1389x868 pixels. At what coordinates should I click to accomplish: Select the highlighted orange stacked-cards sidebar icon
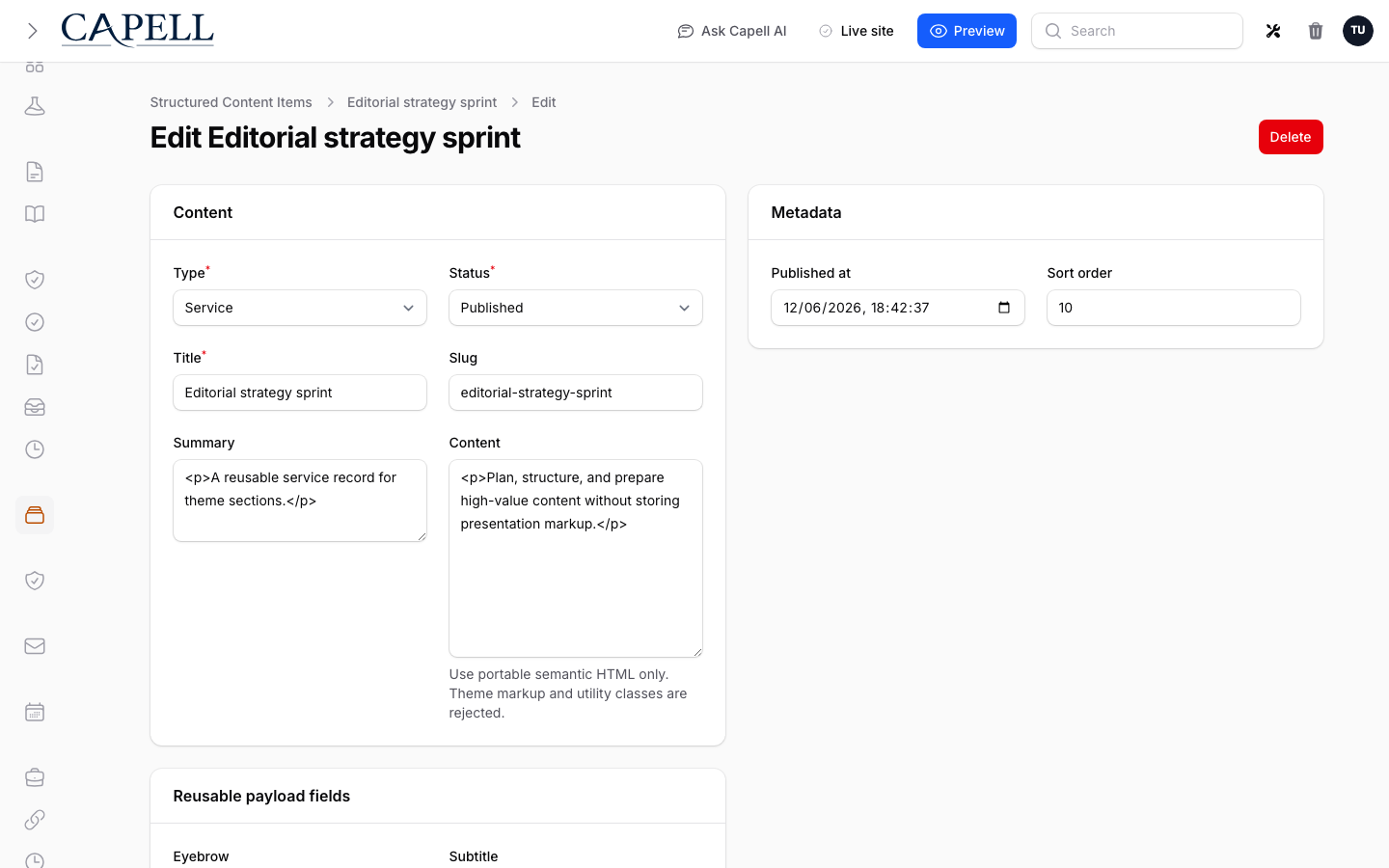35,515
